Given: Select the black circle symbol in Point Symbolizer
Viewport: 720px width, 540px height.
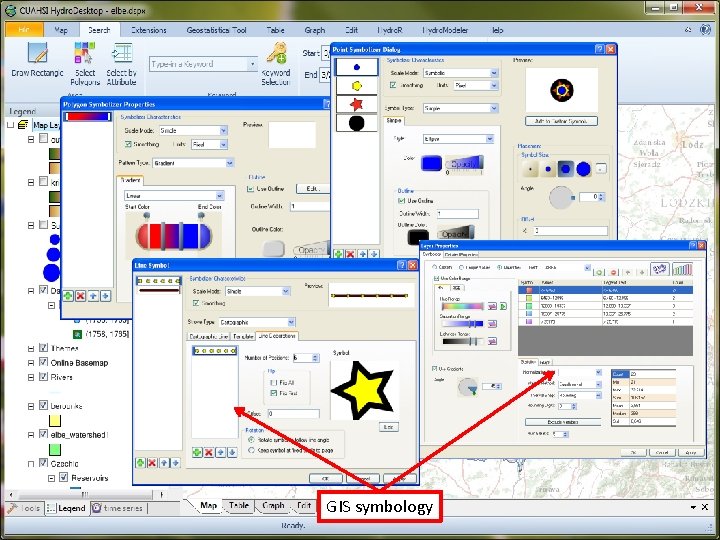Looking at the screenshot, I should point(357,123).
